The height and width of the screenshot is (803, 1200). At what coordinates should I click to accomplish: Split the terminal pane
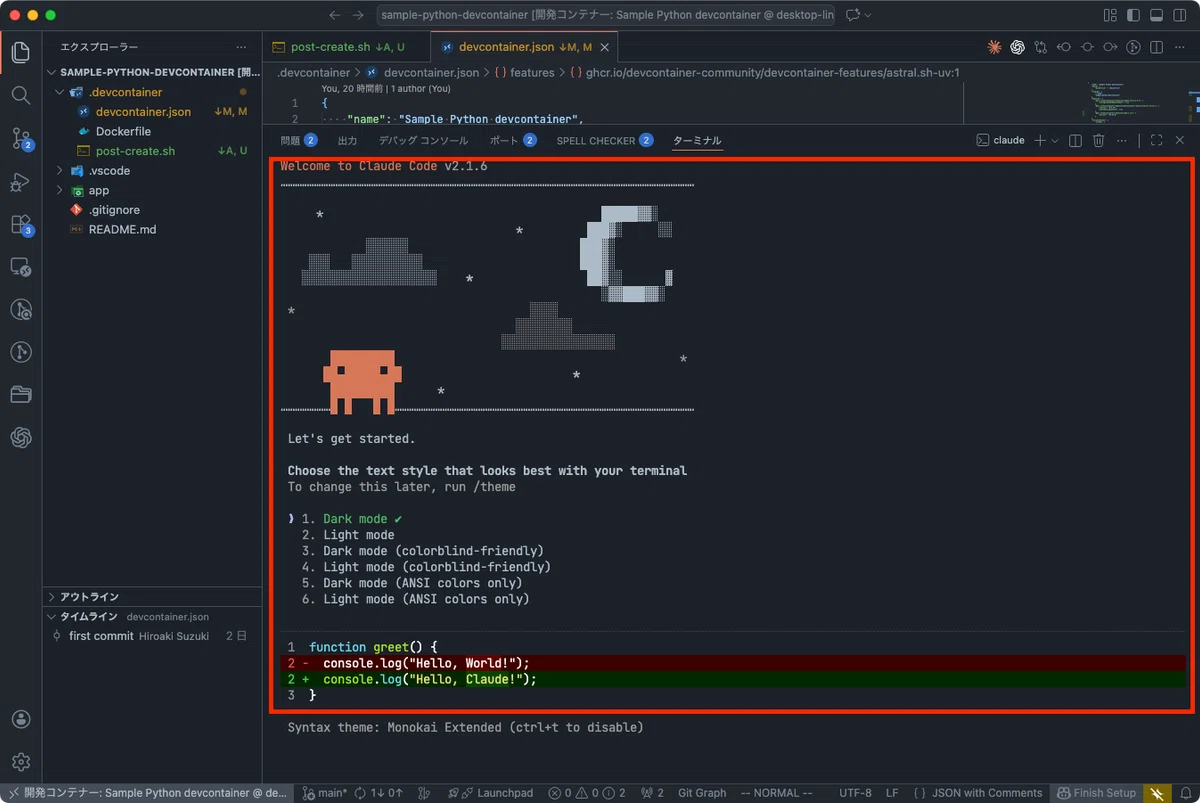pyautogui.click(x=1076, y=141)
